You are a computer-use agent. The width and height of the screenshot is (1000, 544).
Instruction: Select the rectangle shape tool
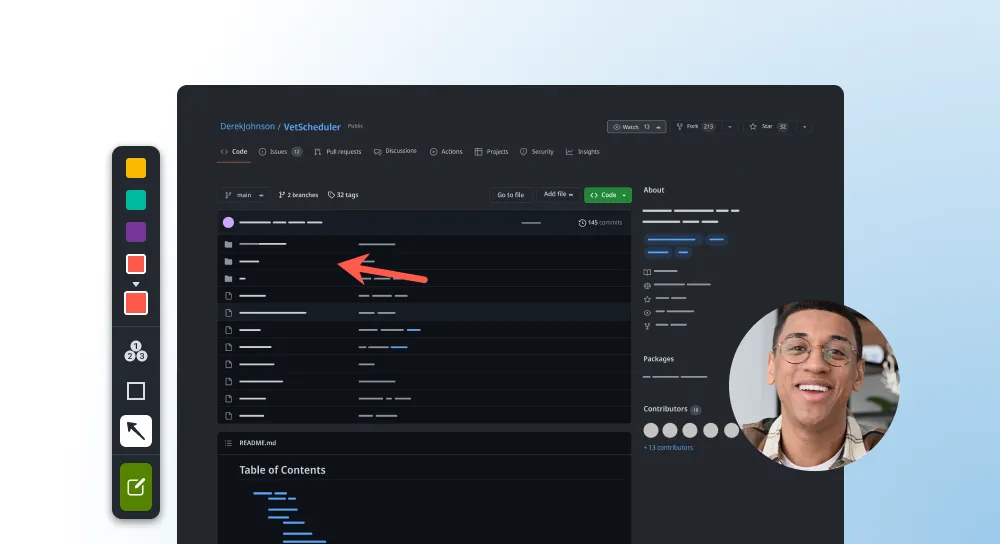click(136, 391)
